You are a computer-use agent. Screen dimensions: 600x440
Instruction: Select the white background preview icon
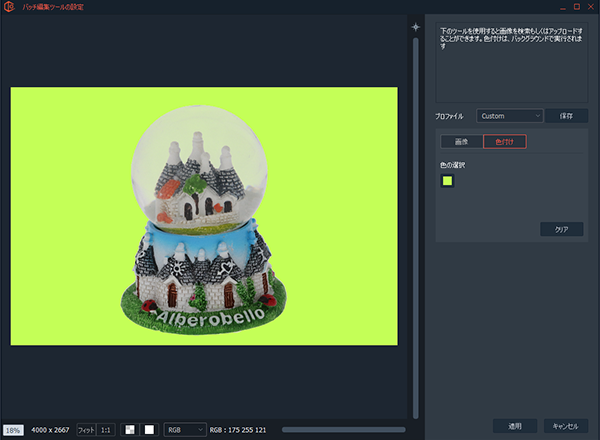149,429
